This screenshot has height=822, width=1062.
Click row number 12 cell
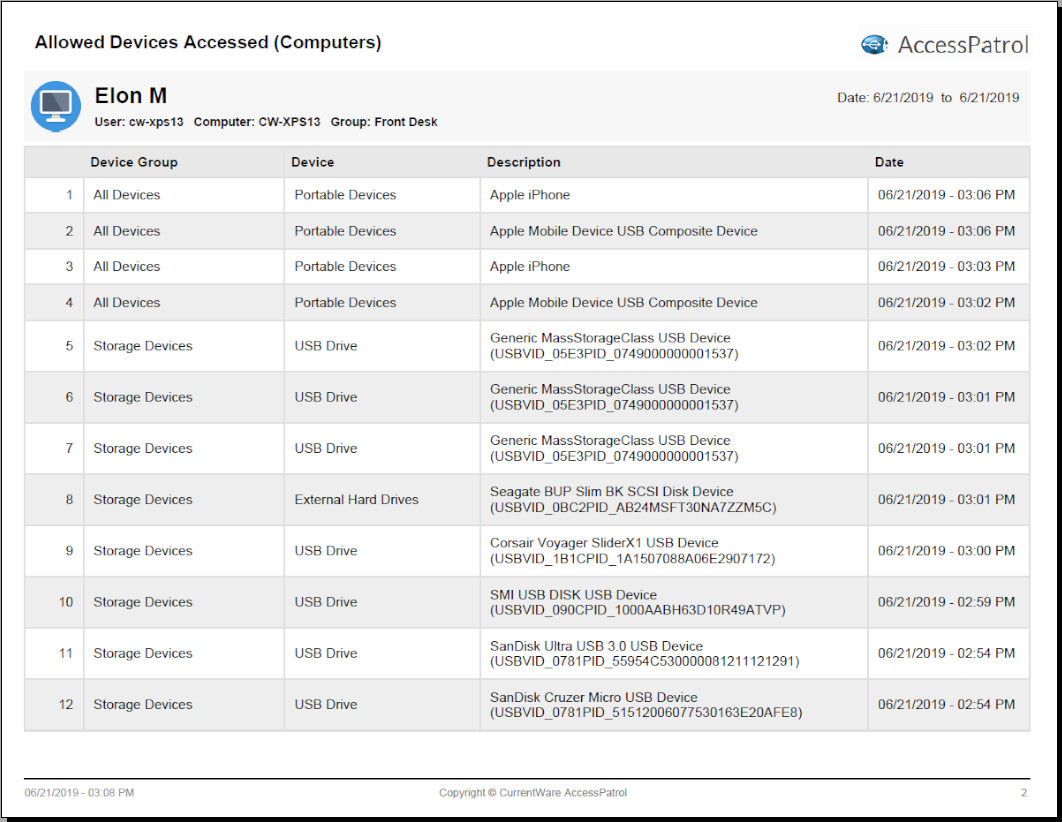click(66, 705)
